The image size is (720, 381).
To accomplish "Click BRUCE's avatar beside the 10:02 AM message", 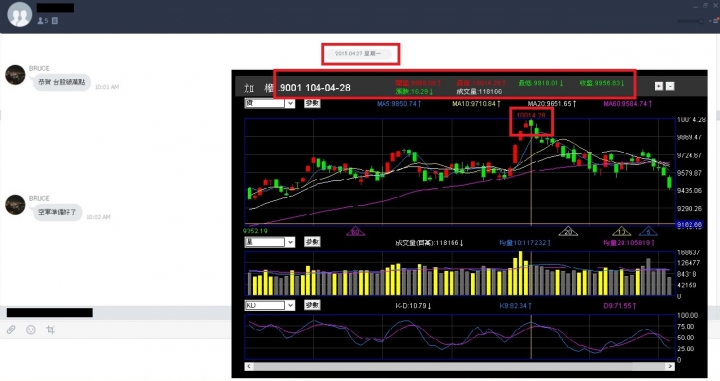I will (15, 205).
